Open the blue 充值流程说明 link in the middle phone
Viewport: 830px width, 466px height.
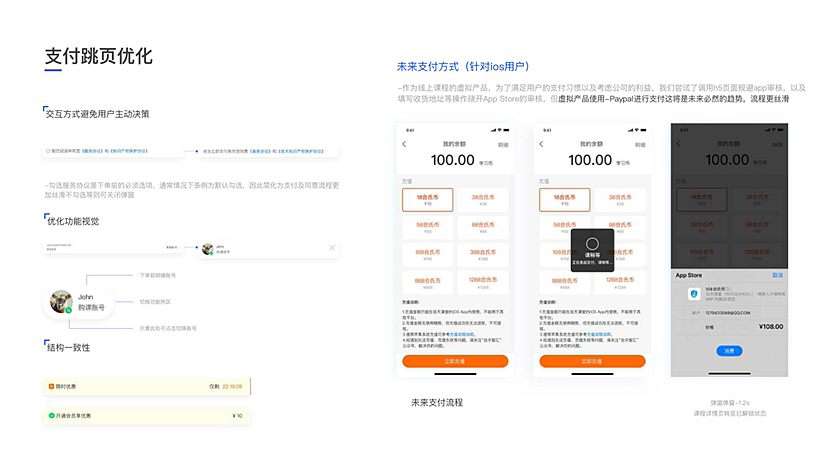click(599, 335)
